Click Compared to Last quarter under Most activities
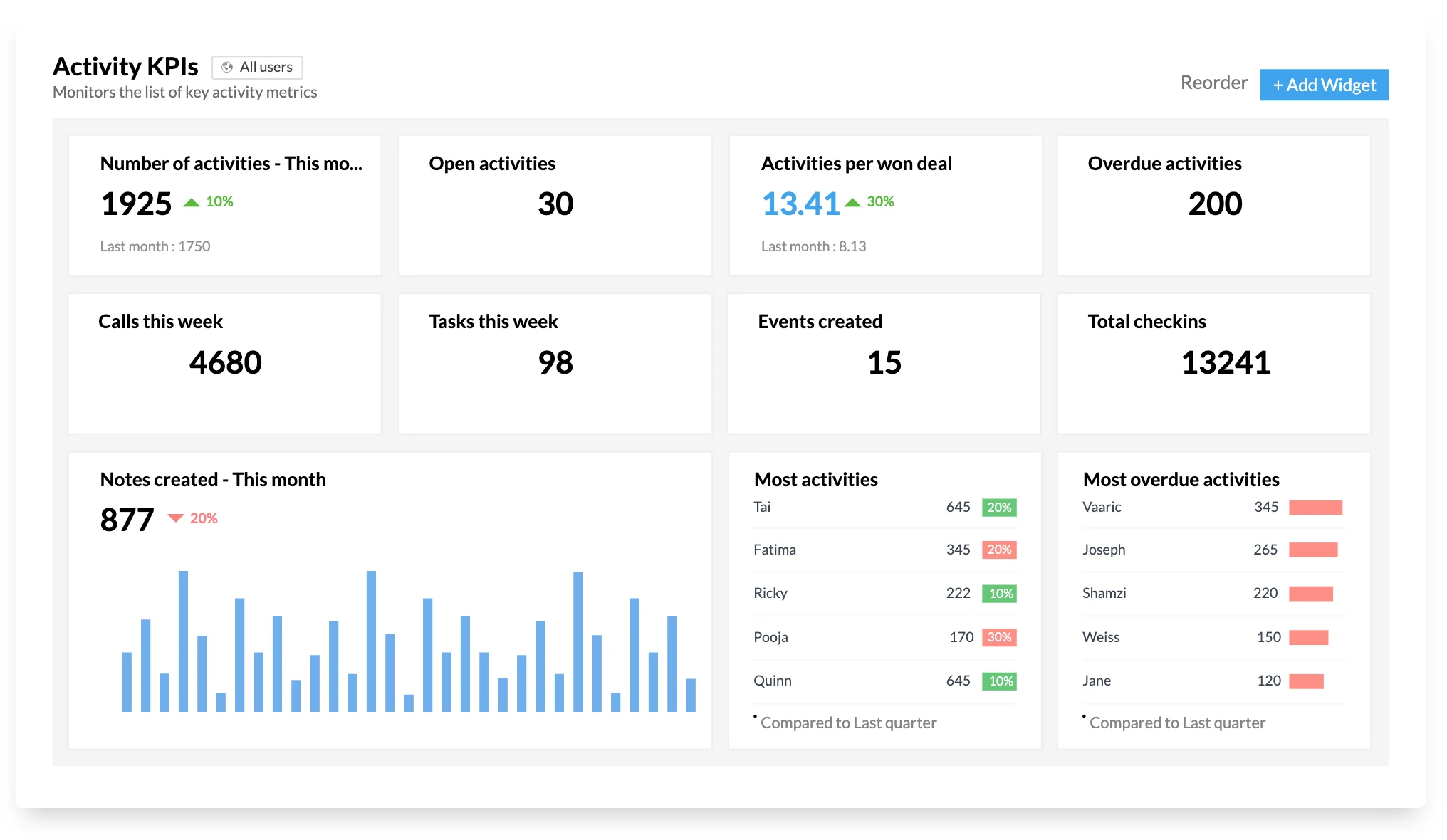This screenshot has width=1447, height=840. pos(848,723)
